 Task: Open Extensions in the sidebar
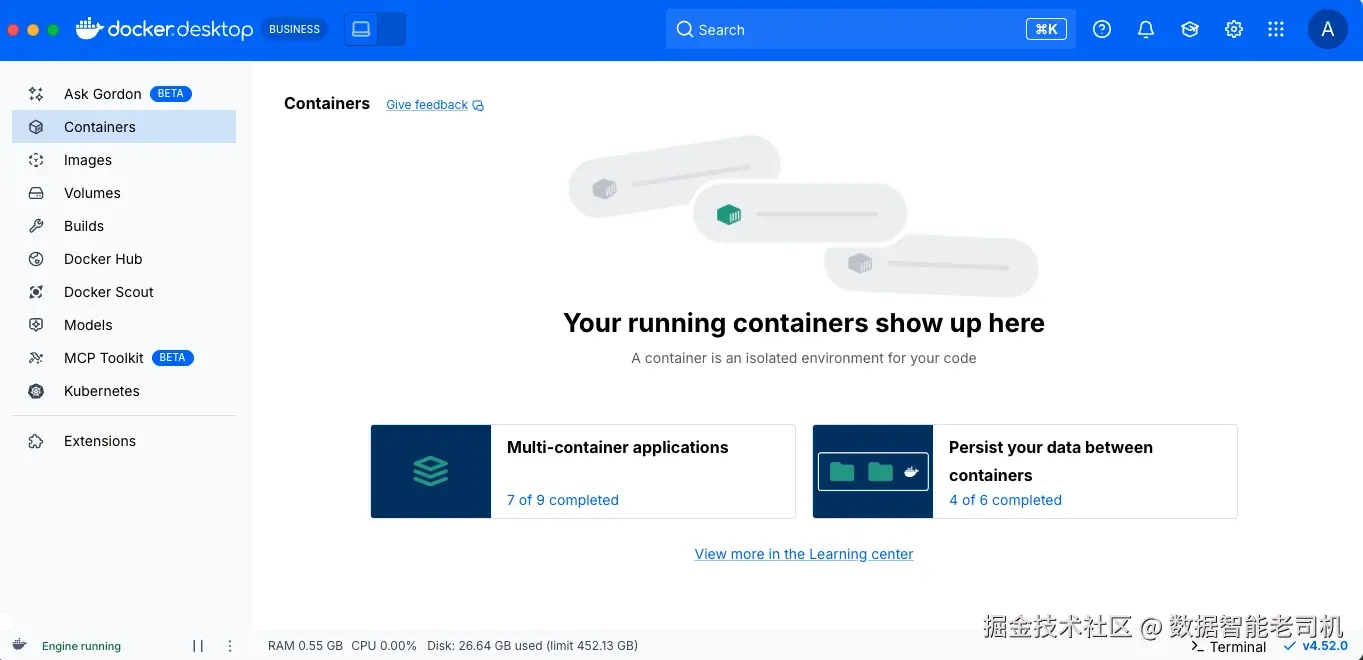[124, 441]
